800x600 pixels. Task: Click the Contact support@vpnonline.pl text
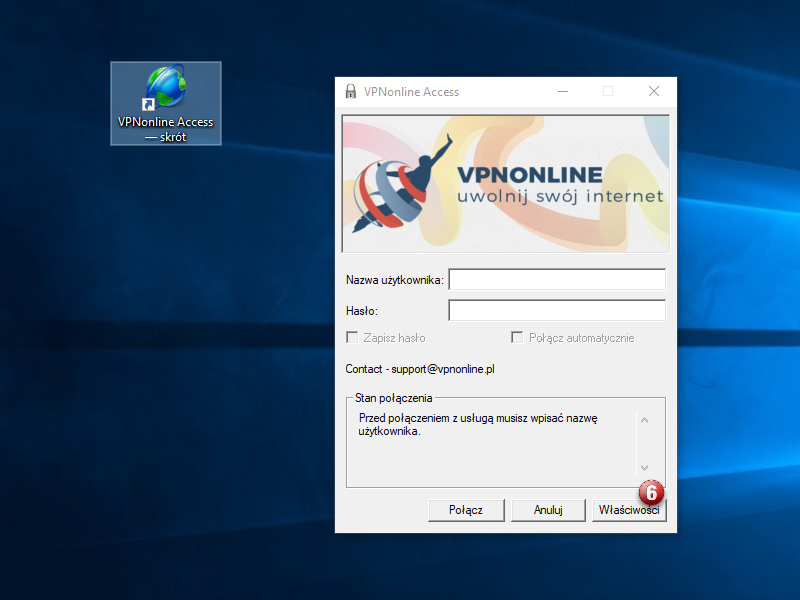[x=420, y=369]
